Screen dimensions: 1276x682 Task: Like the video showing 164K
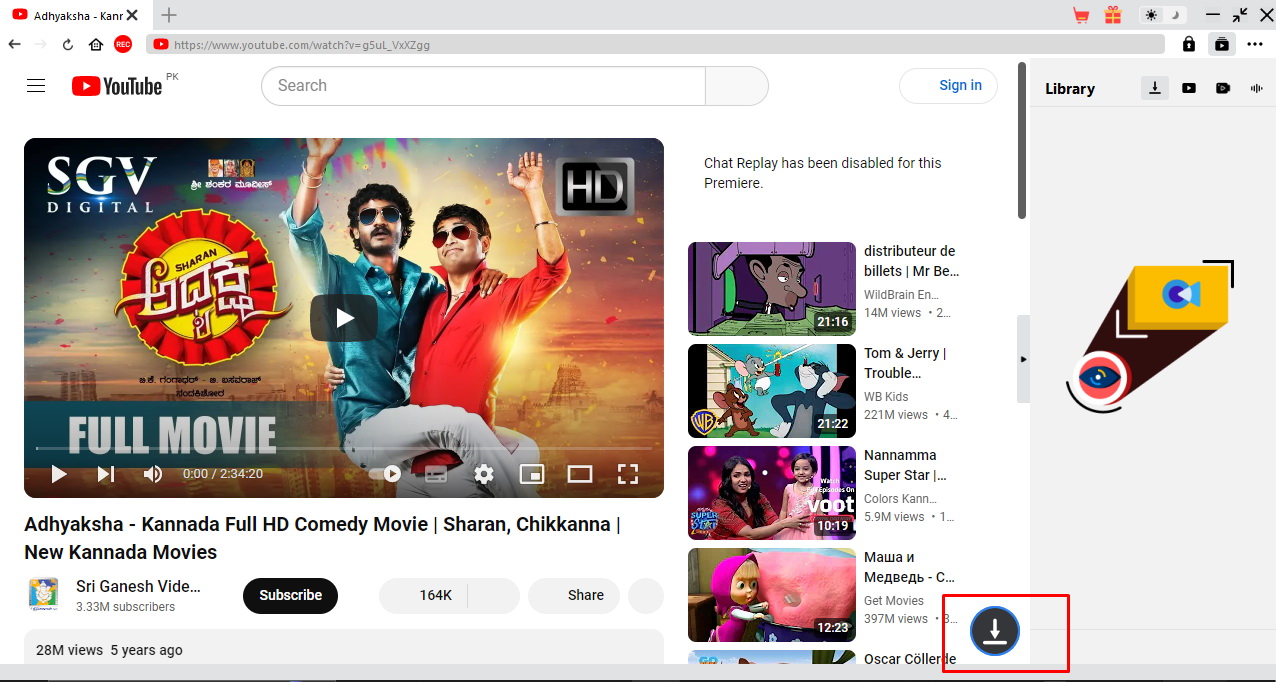pyautogui.click(x=423, y=595)
